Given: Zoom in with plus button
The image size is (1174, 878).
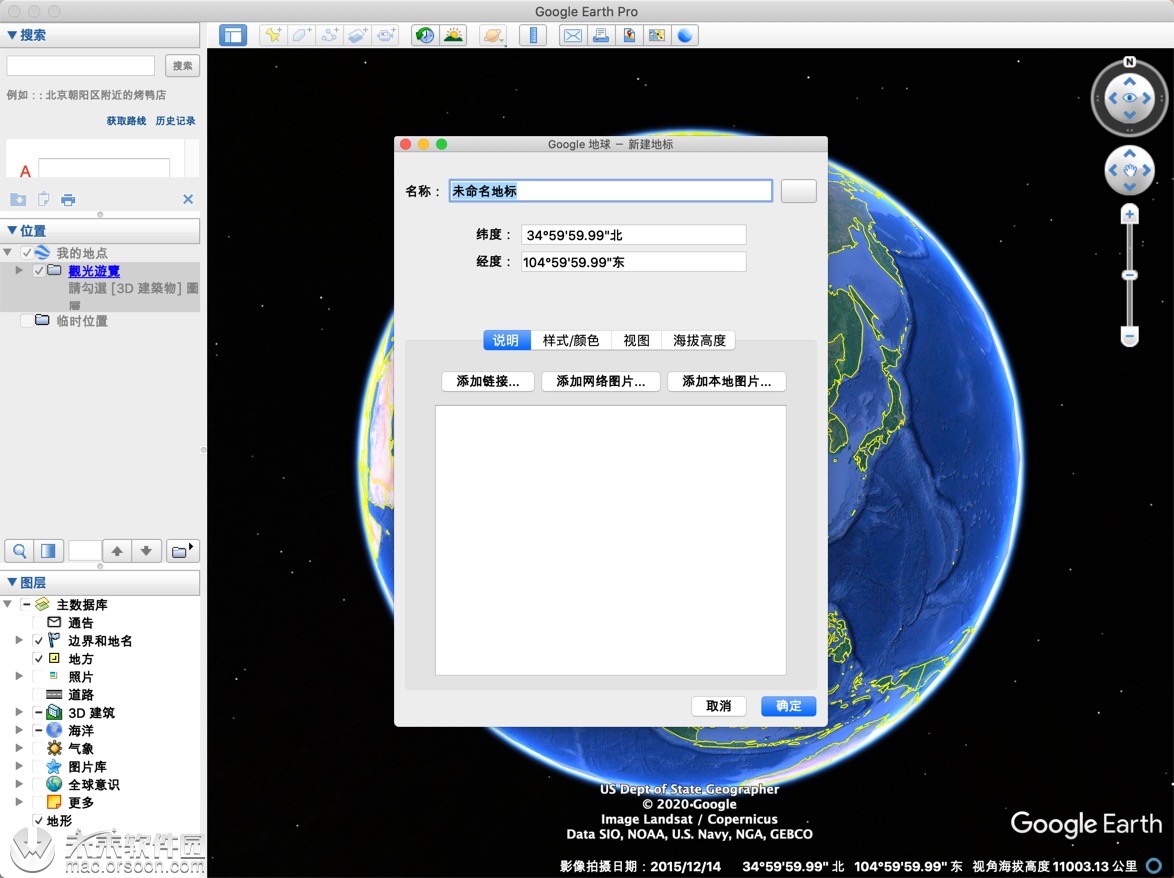Looking at the screenshot, I should (1129, 215).
